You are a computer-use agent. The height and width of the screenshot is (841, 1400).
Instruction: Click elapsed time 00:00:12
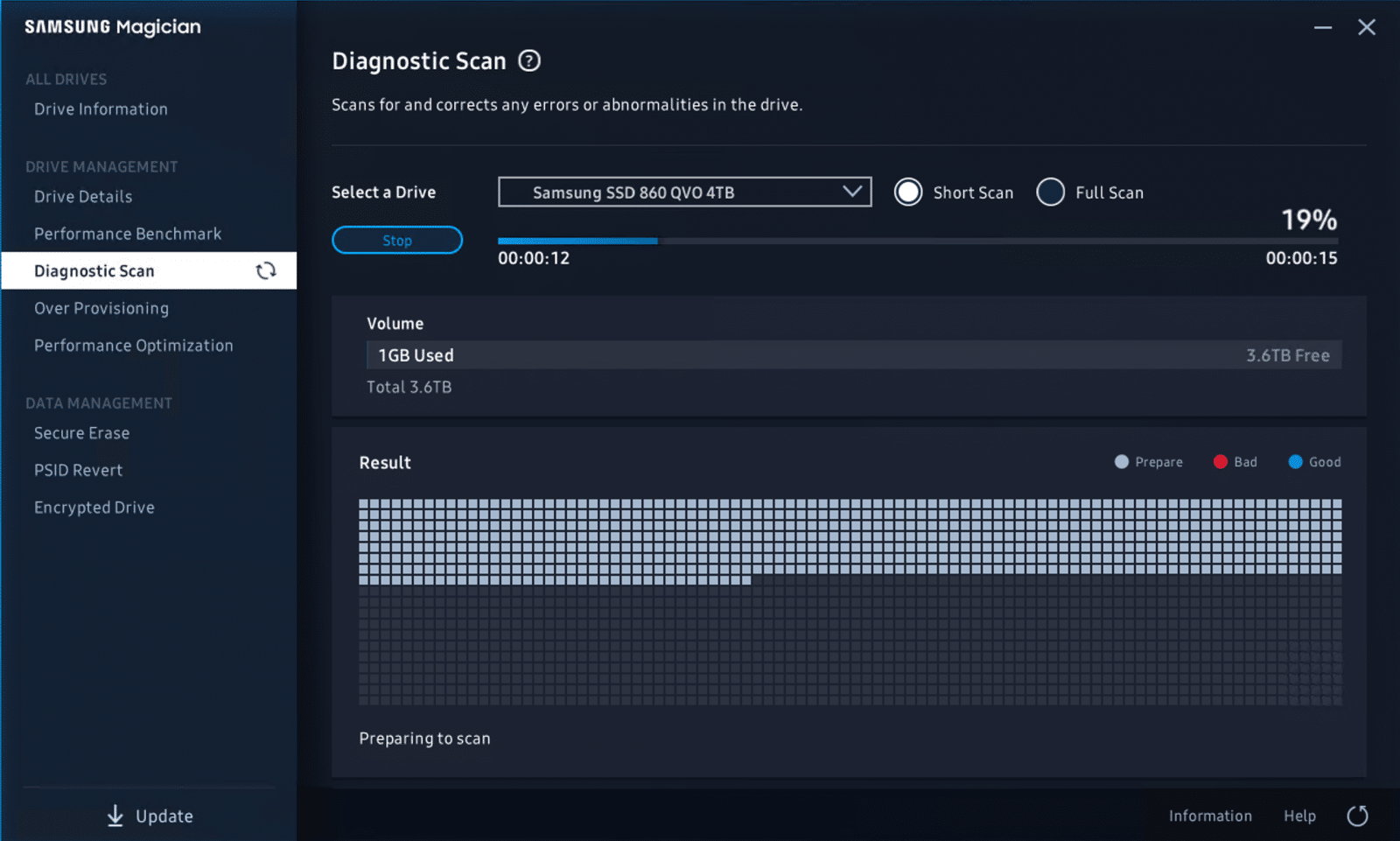pyautogui.click(x=534, y=258)
